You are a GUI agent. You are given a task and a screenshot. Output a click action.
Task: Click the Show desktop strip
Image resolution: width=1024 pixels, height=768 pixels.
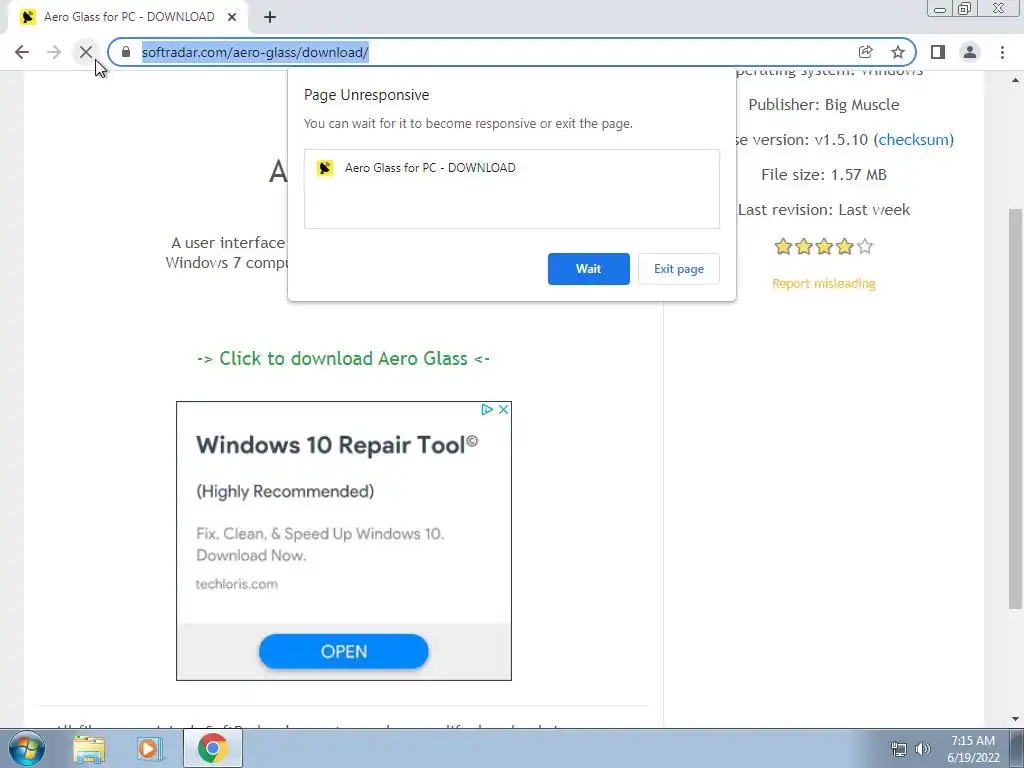coord(1017,749)
